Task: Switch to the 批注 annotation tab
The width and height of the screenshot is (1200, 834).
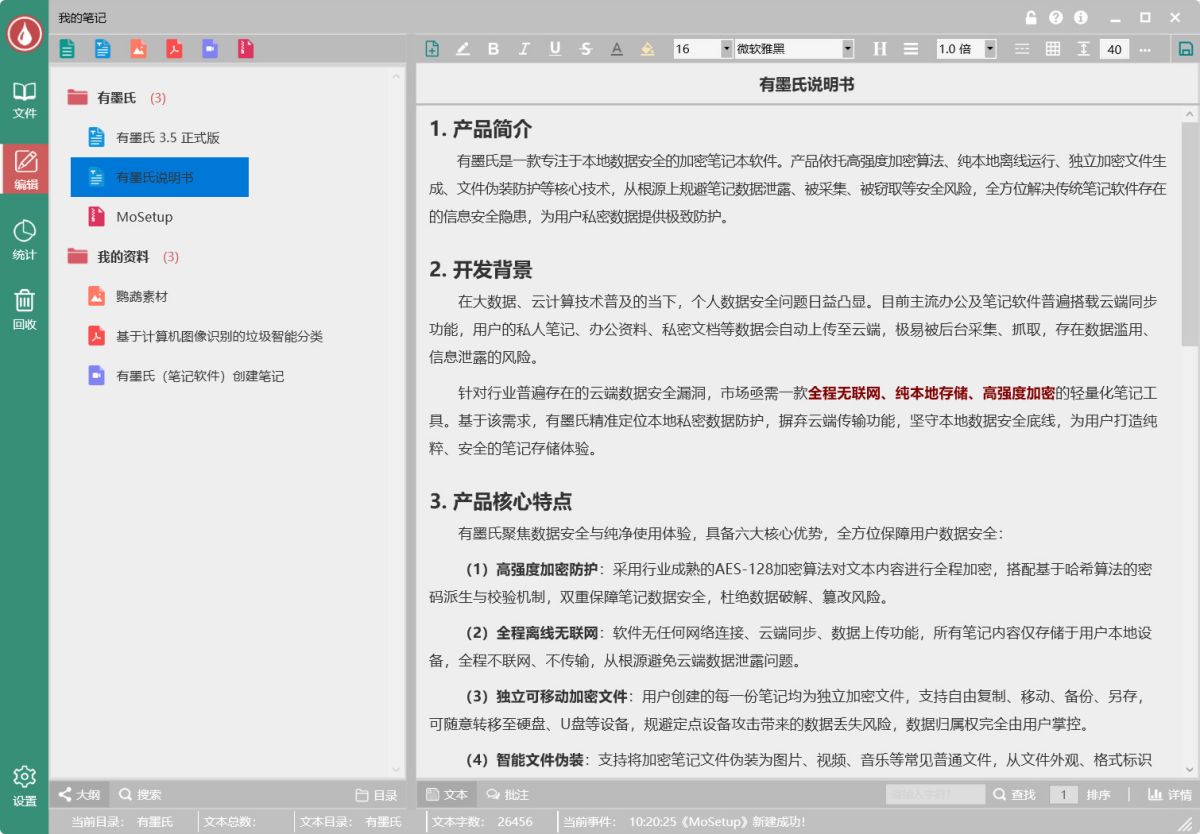Action: coord(508,795)
